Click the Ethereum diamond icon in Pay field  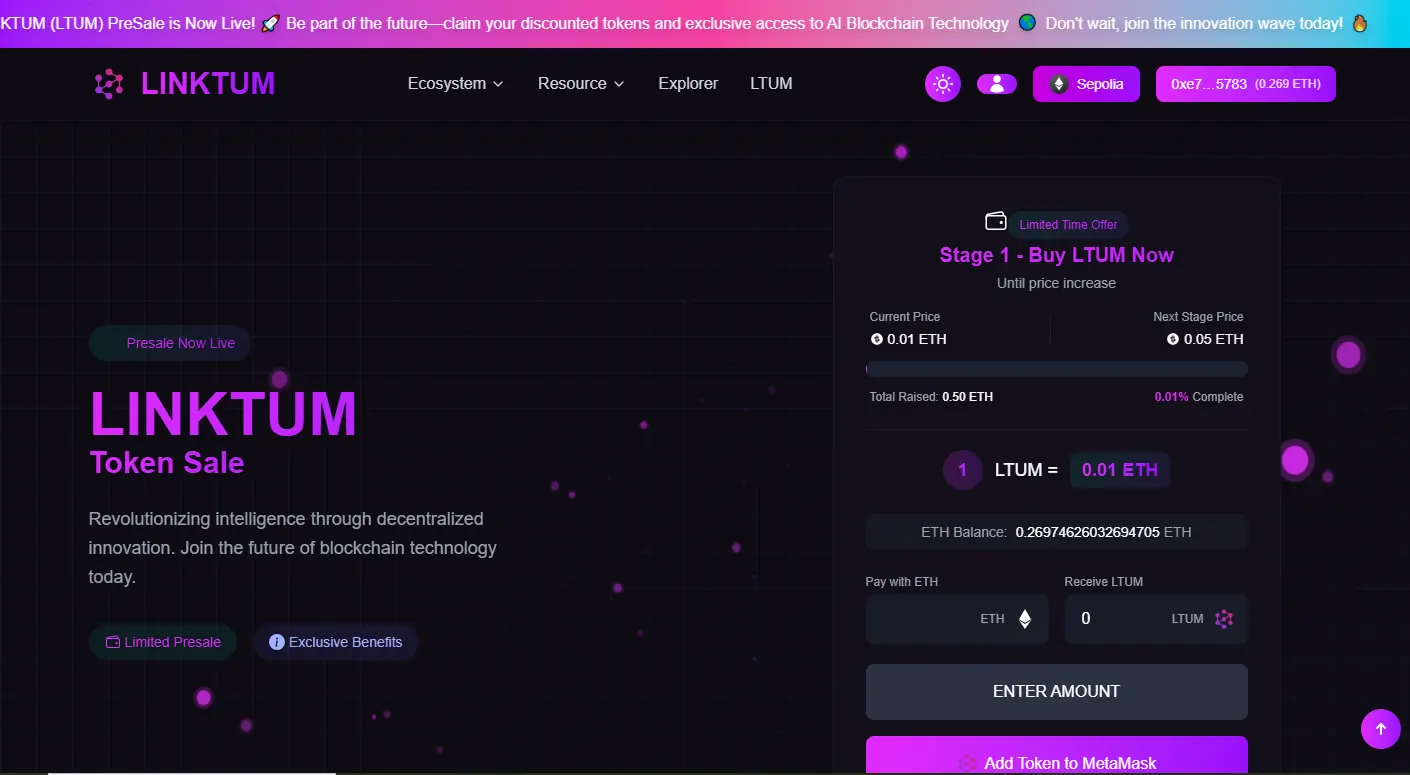tap(1024, 619)
